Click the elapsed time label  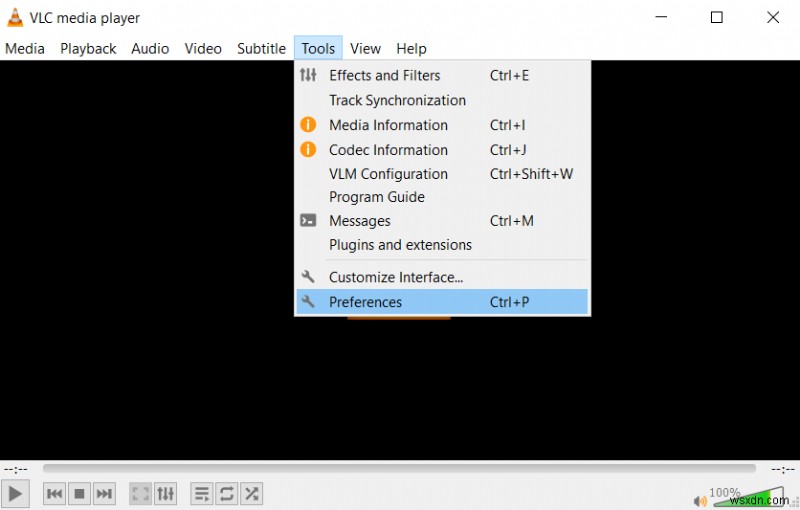pos(15,469)
